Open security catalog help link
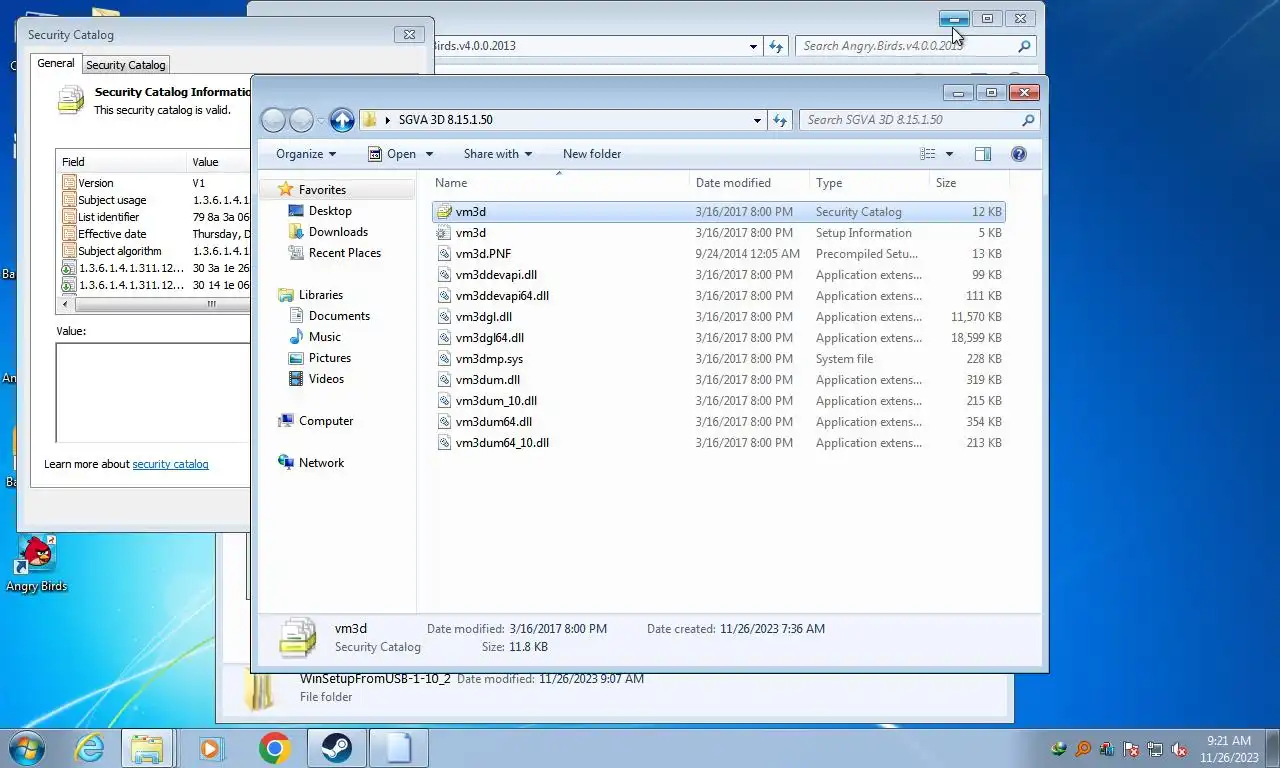The image size is (1280, 768). pos(170,464)
